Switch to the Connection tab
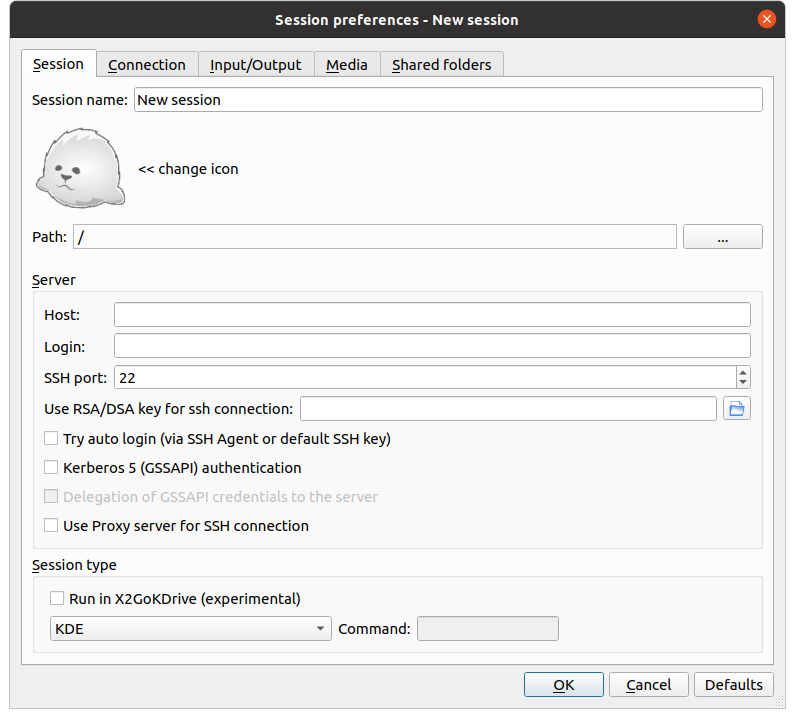The image size is (795, 718). point(147,64)
